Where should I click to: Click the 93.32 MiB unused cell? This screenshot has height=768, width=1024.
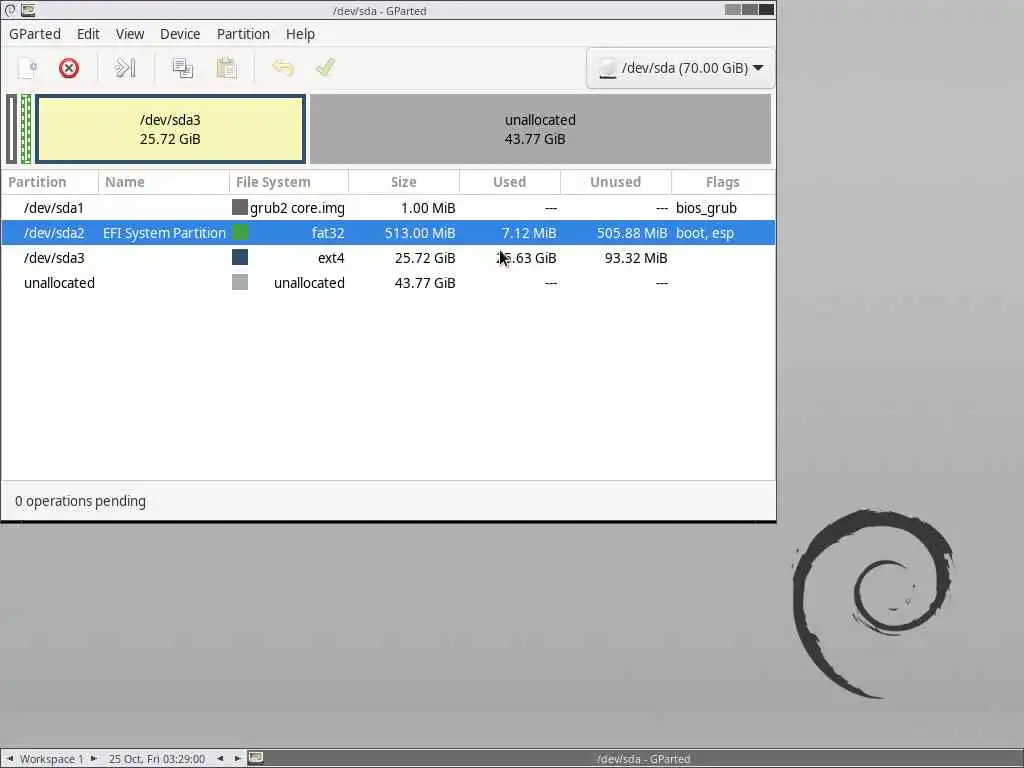coord(635,258)
